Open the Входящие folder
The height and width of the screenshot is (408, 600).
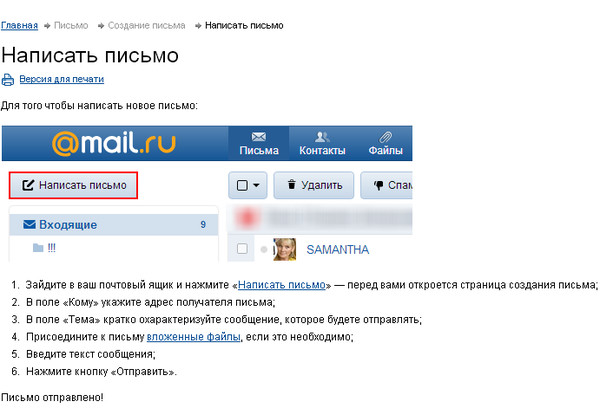(114, 225)
